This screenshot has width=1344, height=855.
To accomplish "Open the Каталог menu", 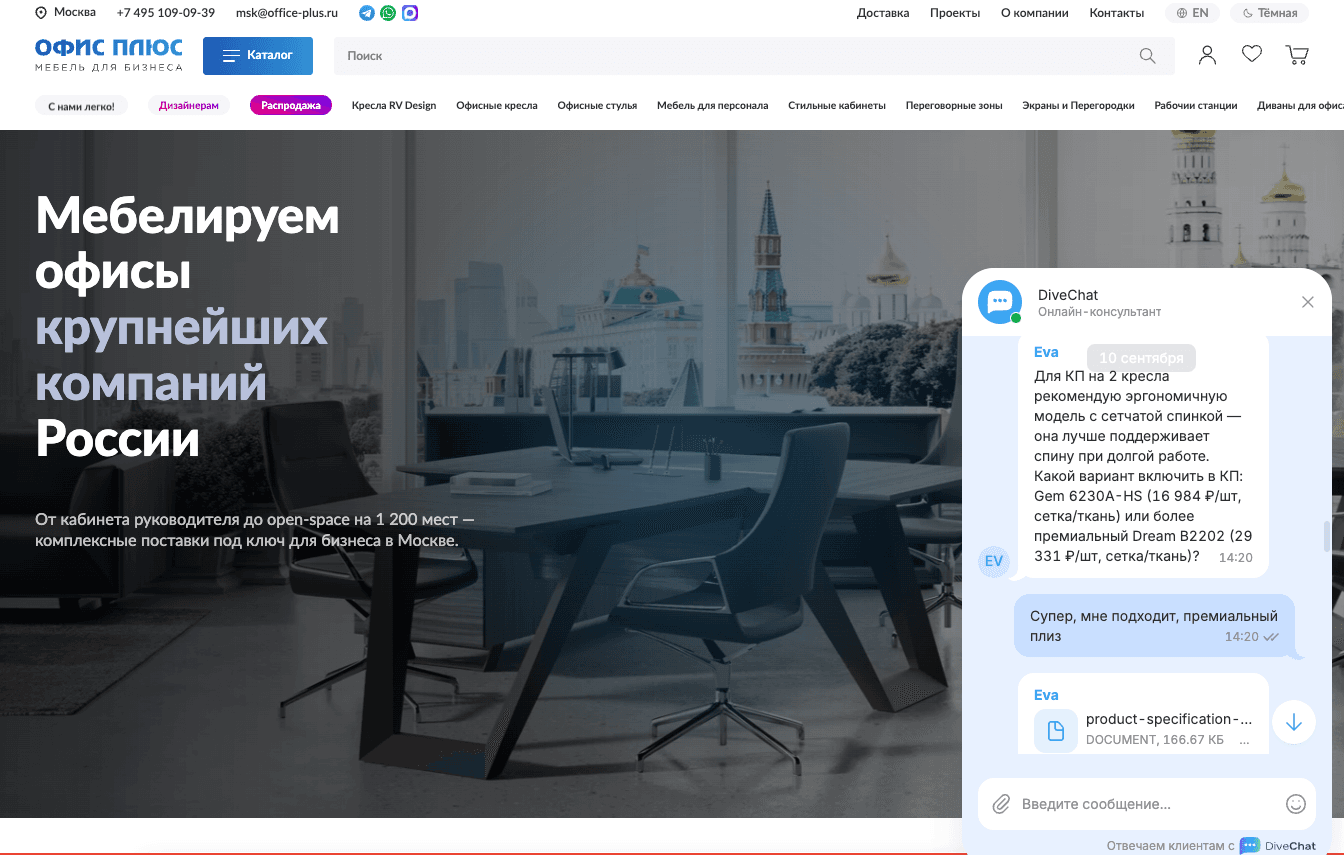I will click(x=258, y=56).
